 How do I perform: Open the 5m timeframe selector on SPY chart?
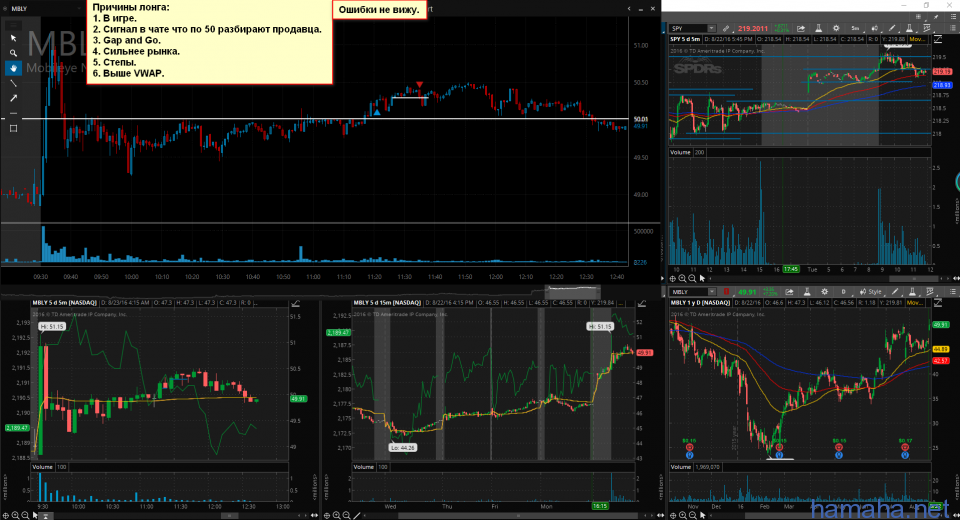pyautogui.click(x=855, y=28)
